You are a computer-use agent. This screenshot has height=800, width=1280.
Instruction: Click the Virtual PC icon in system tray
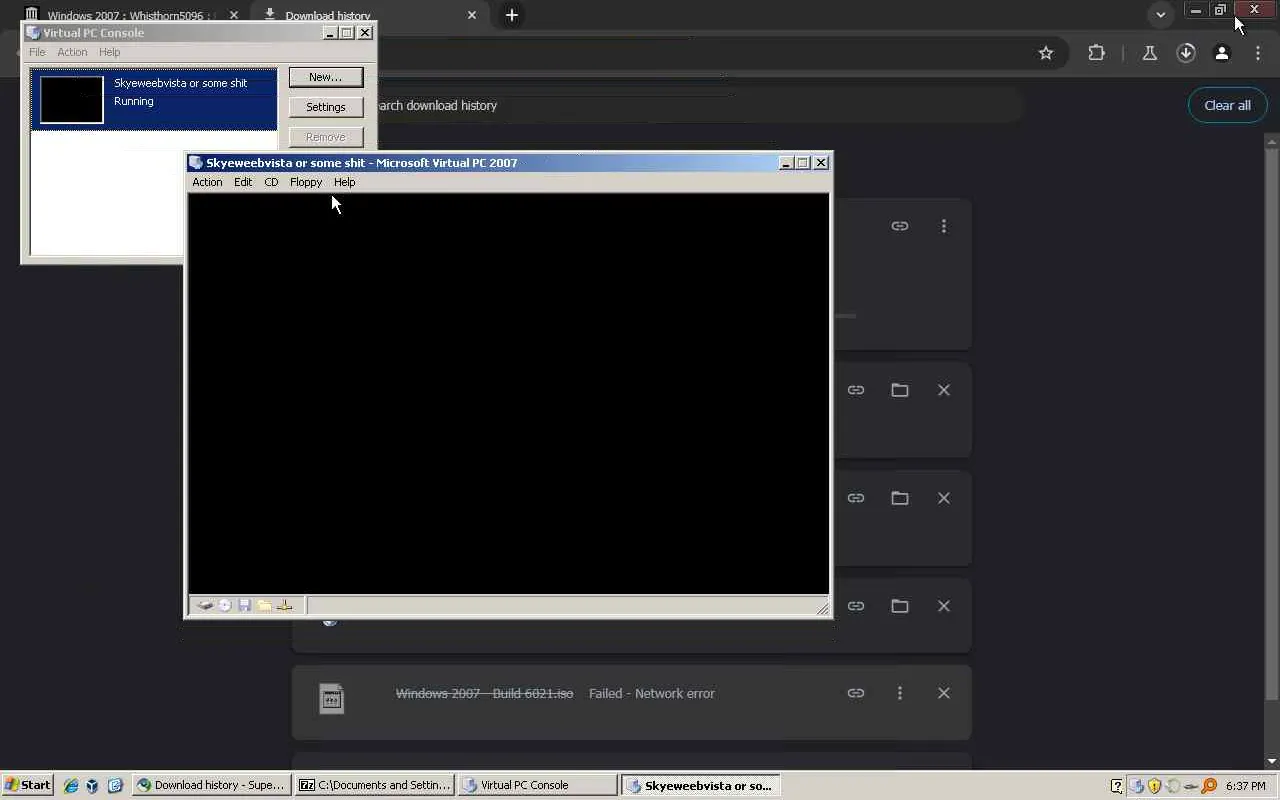click(1137, 786)
